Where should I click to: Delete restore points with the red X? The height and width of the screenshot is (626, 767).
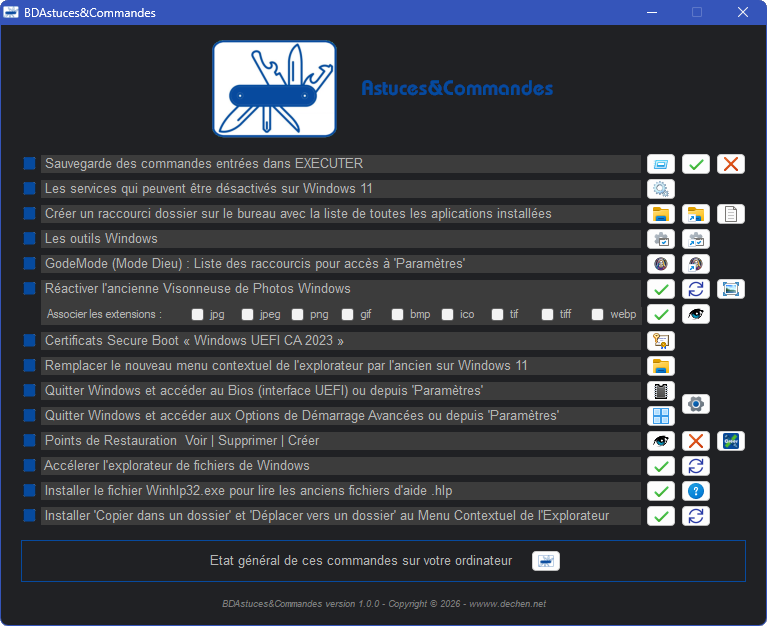[x=696, y=441]
